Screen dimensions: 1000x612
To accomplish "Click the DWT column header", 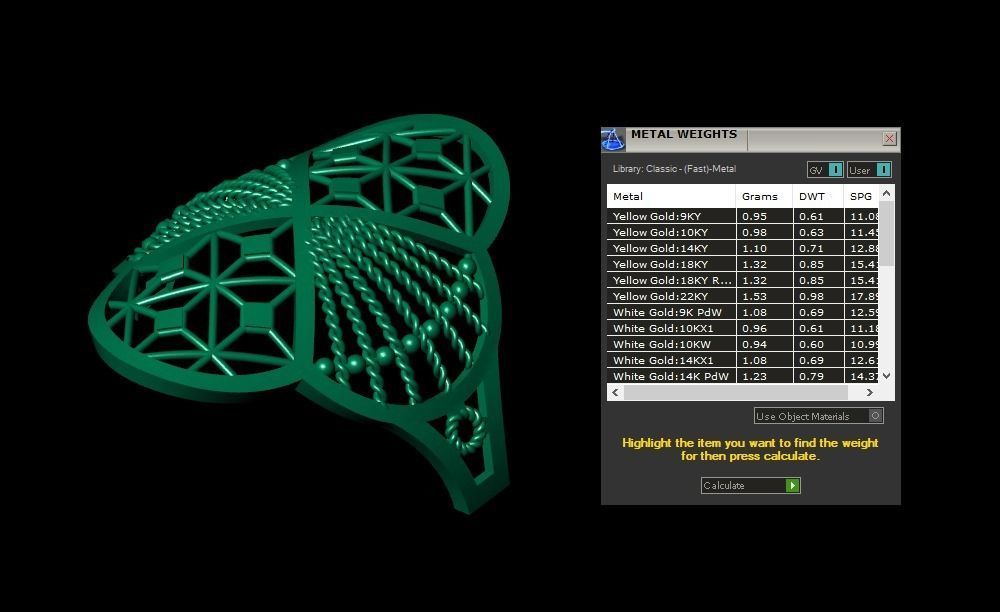I will click(x=818, y=196).
